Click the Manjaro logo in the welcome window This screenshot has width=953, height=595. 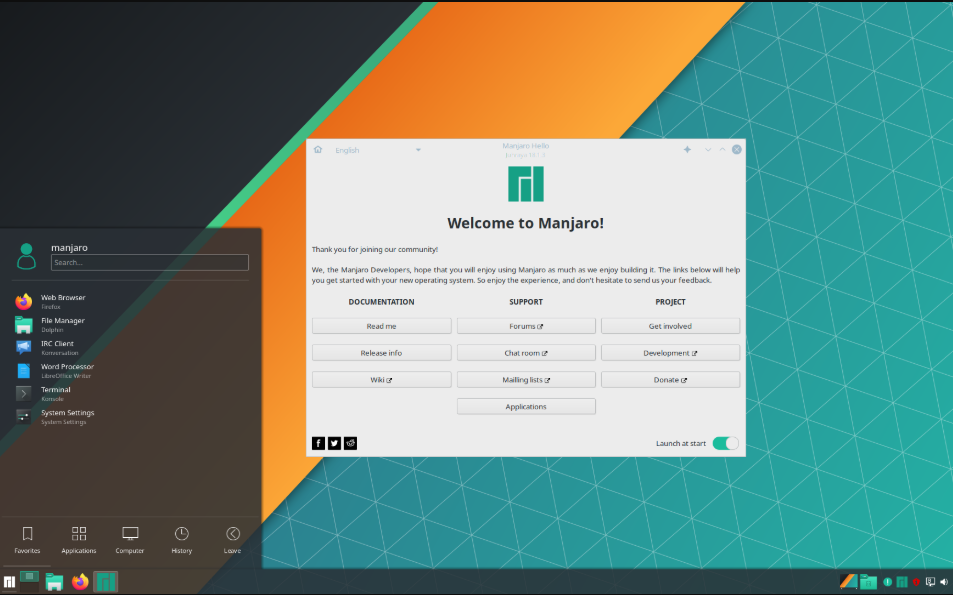[526, 184]
